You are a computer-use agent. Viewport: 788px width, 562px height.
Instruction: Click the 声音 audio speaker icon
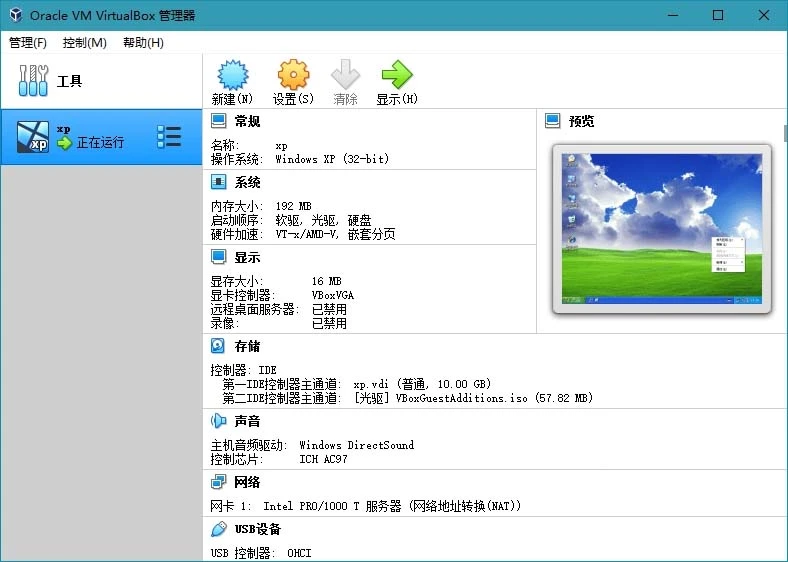coord(218,421)
